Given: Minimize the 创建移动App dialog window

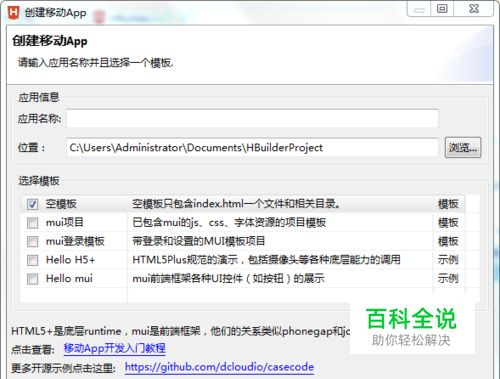Looking at the screenshot, I should tap(419, 8).
